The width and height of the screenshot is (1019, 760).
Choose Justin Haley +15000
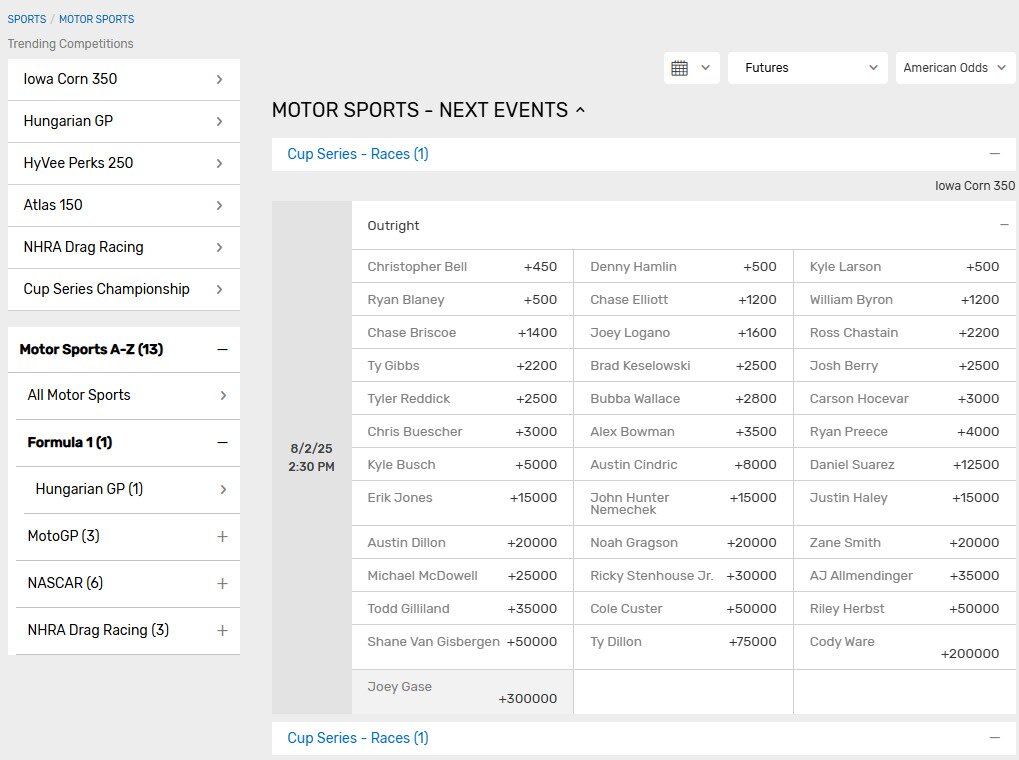pos(905,504)
